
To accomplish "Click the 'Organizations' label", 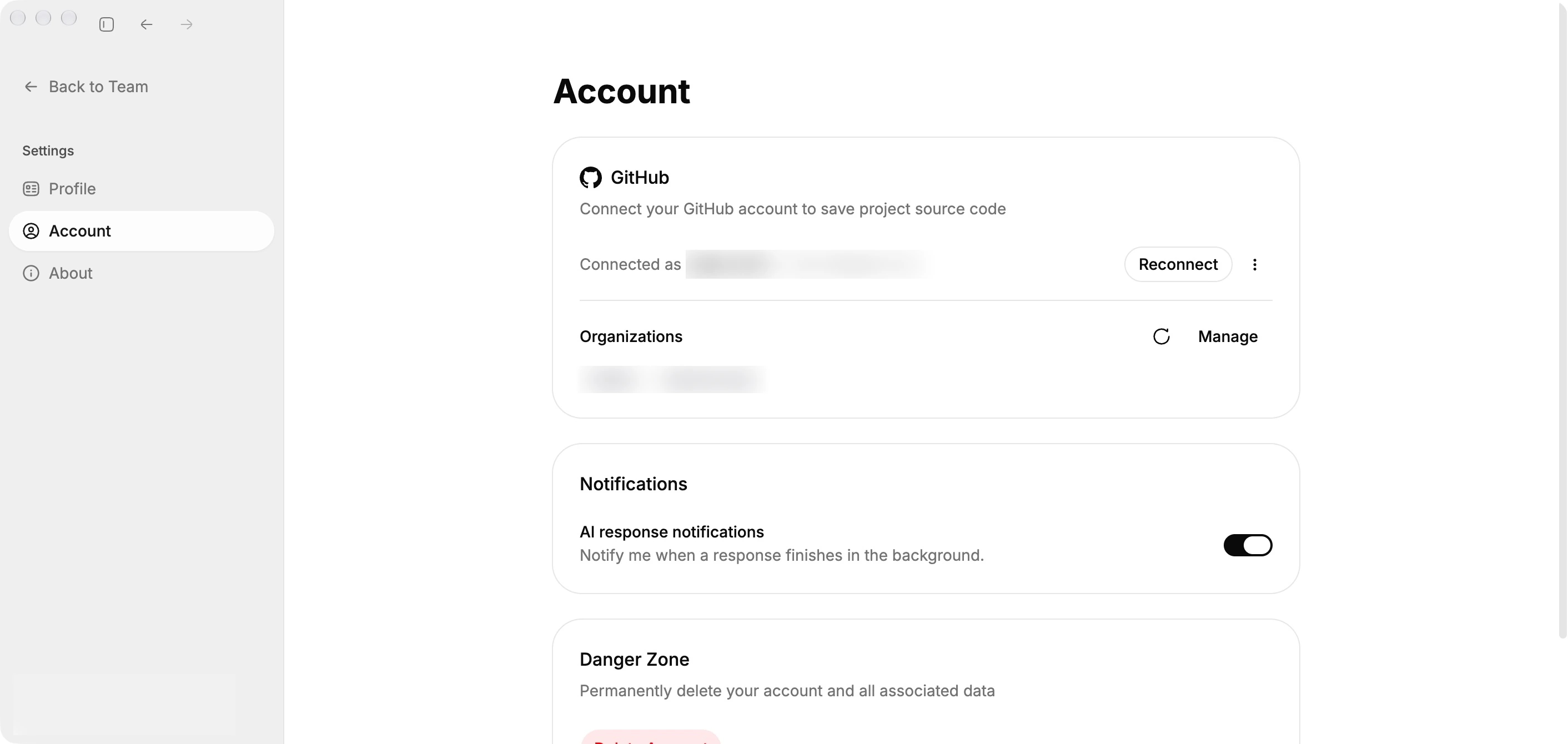I will click(x=631, y=336).
